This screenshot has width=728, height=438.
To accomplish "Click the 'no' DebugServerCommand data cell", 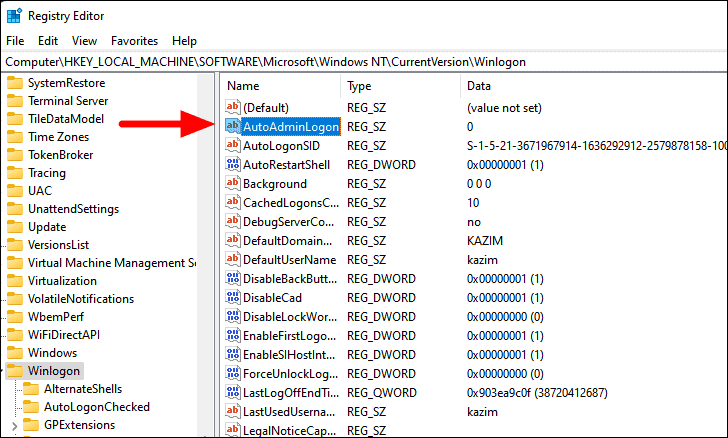I will (474, 222).
